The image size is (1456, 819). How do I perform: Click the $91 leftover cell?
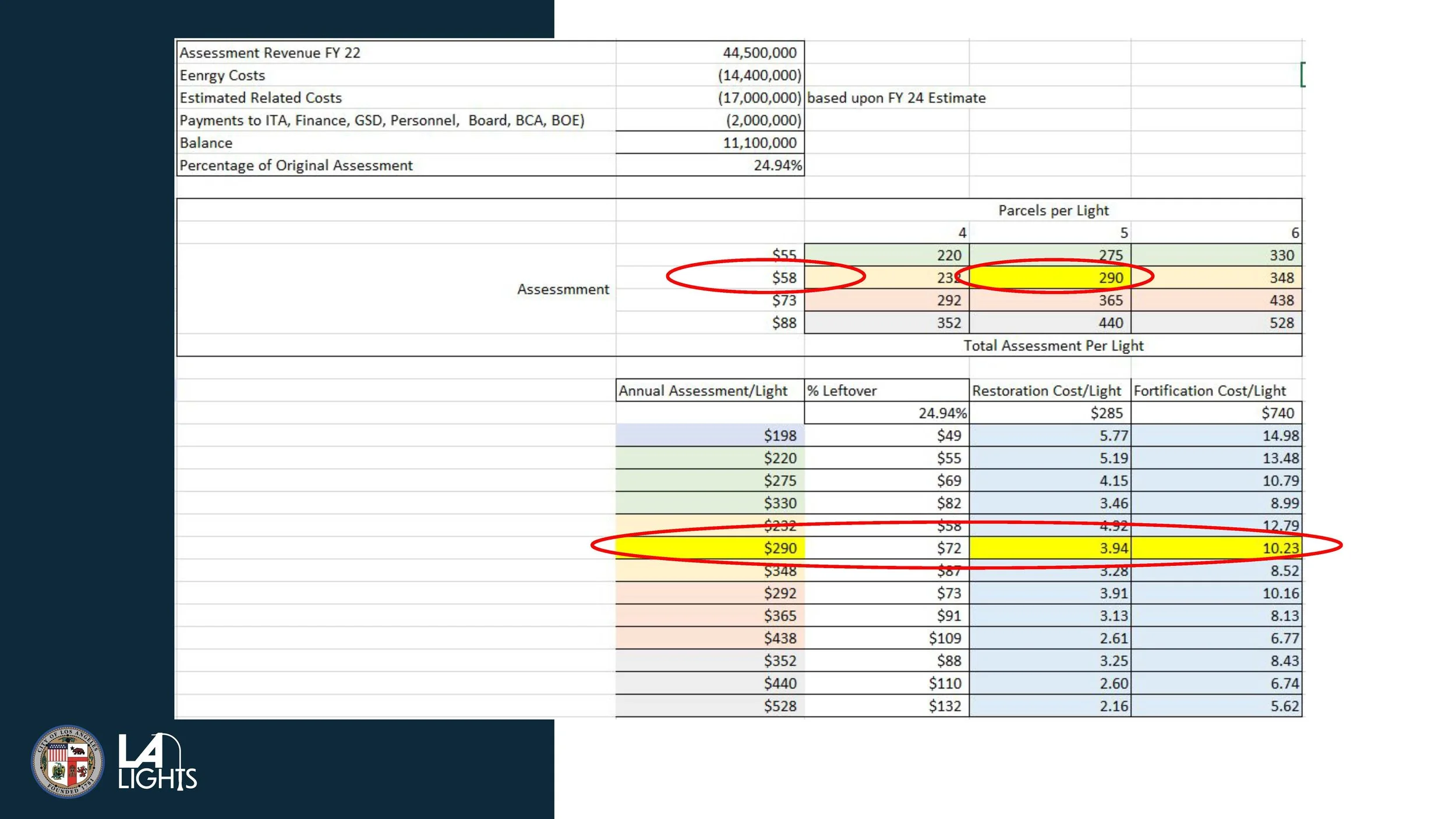tap(887, 615)
